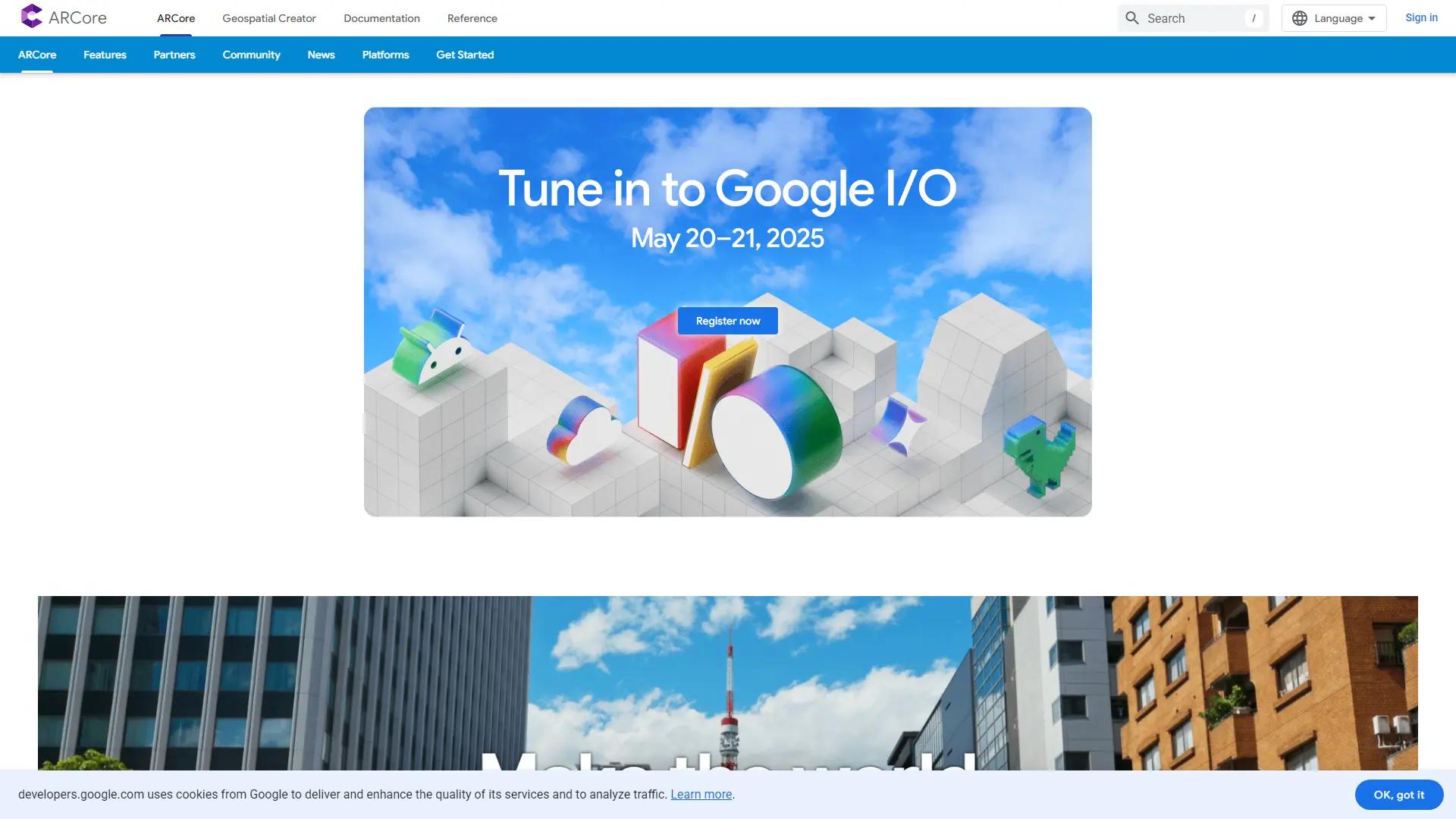Navigate to the Partners page

(174, 55)
